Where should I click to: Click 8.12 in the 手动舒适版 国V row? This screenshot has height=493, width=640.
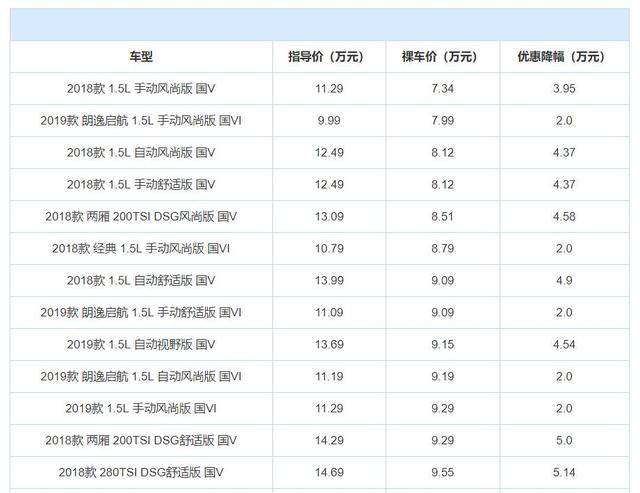443,184
